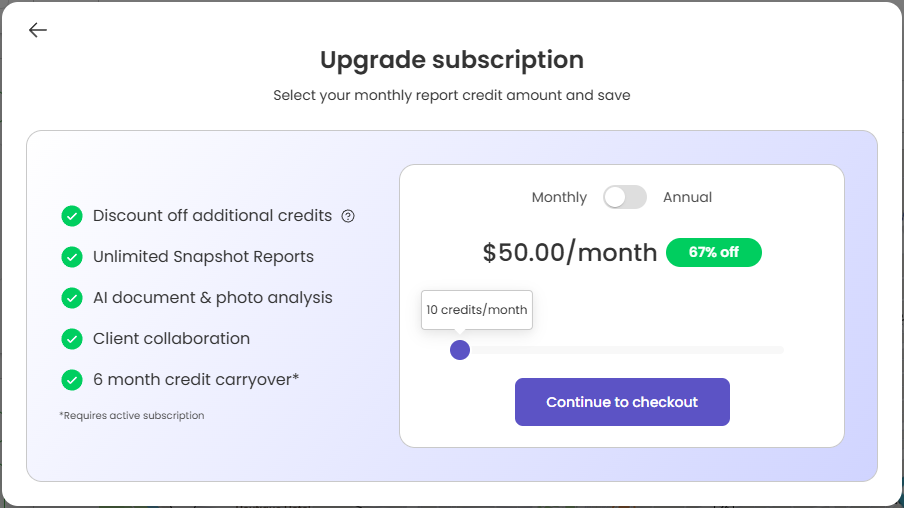Click the check icon for credit carryover
The width and height of the screenshot is (904, 508).
(x=72, y=380)
